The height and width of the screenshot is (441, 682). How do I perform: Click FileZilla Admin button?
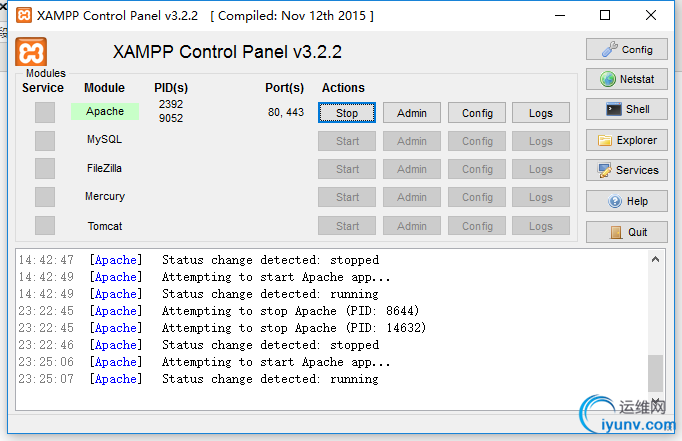tap(411, 169)
